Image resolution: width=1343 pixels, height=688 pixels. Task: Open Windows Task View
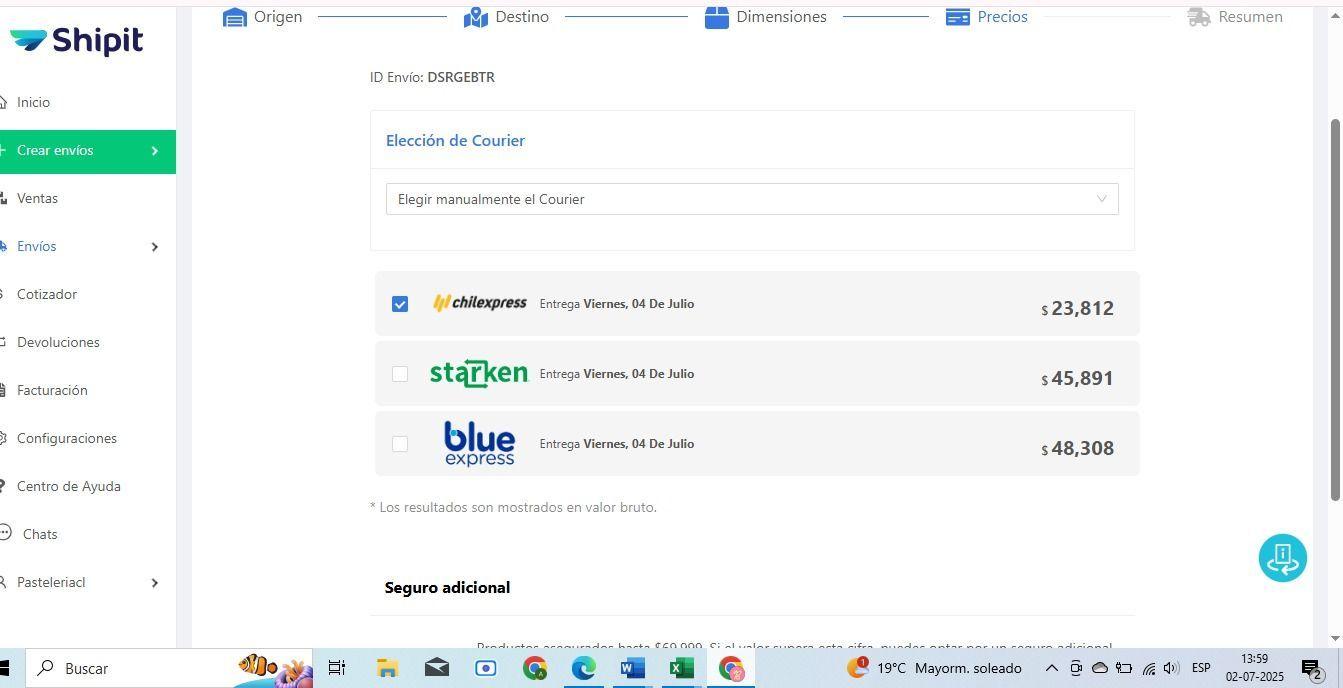(337, 668)
